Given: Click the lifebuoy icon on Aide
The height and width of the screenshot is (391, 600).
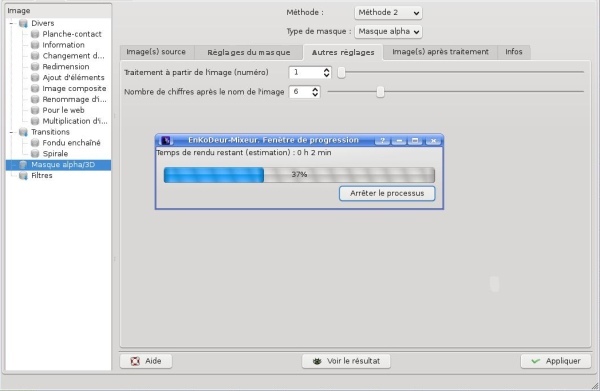Looking at the screenshot, I should click(135, 361).
